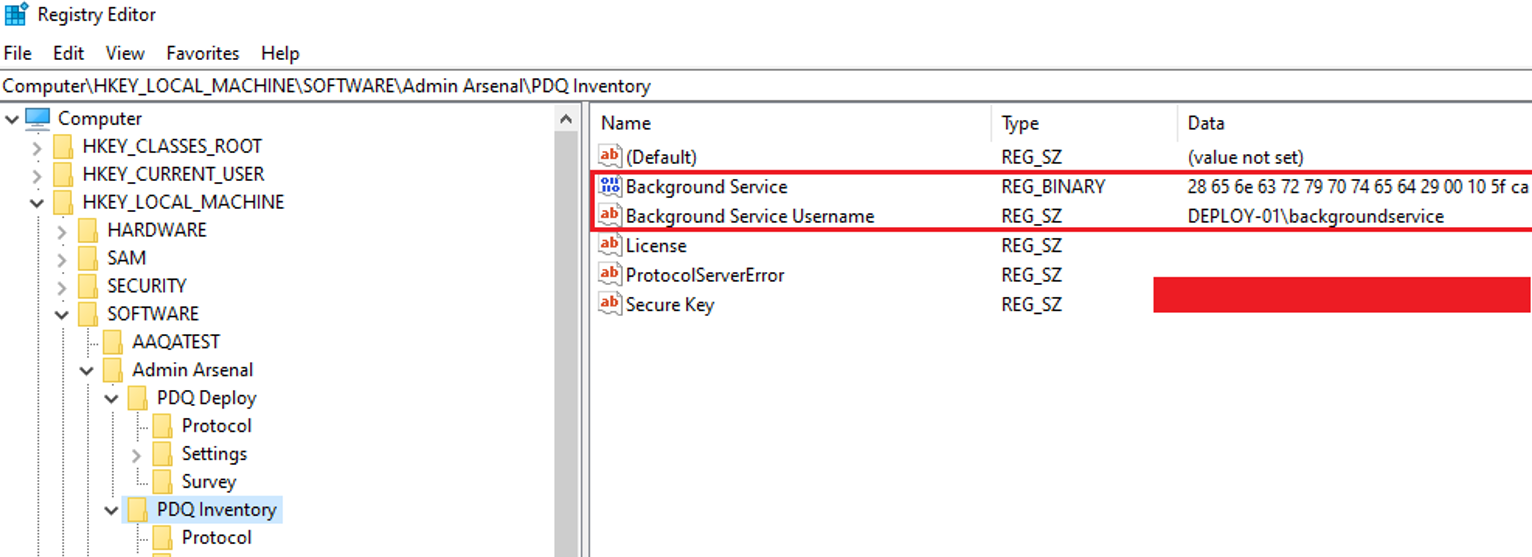This screenshot has height=557, width=1532.
Task: Click the Admin Arsenal folder icon
Action: click(113, 370)
